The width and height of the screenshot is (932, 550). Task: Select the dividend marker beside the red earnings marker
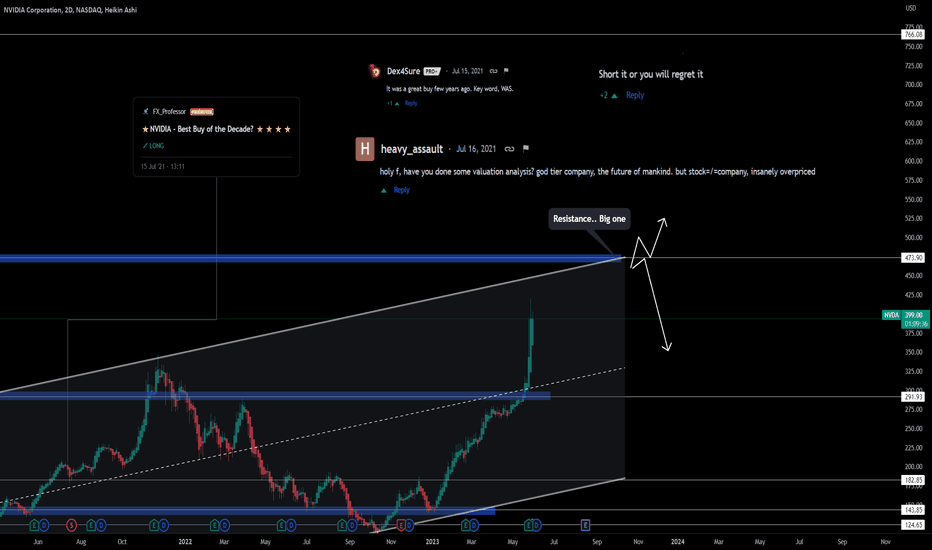[410, 525]
